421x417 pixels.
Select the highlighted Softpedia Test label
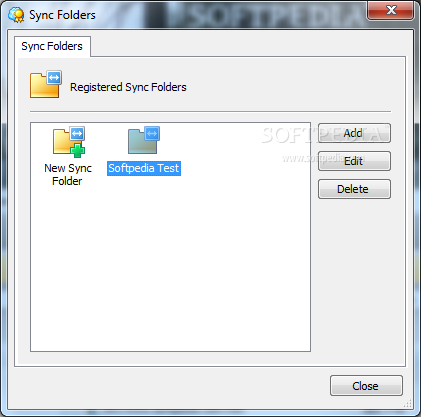[144, 168]
